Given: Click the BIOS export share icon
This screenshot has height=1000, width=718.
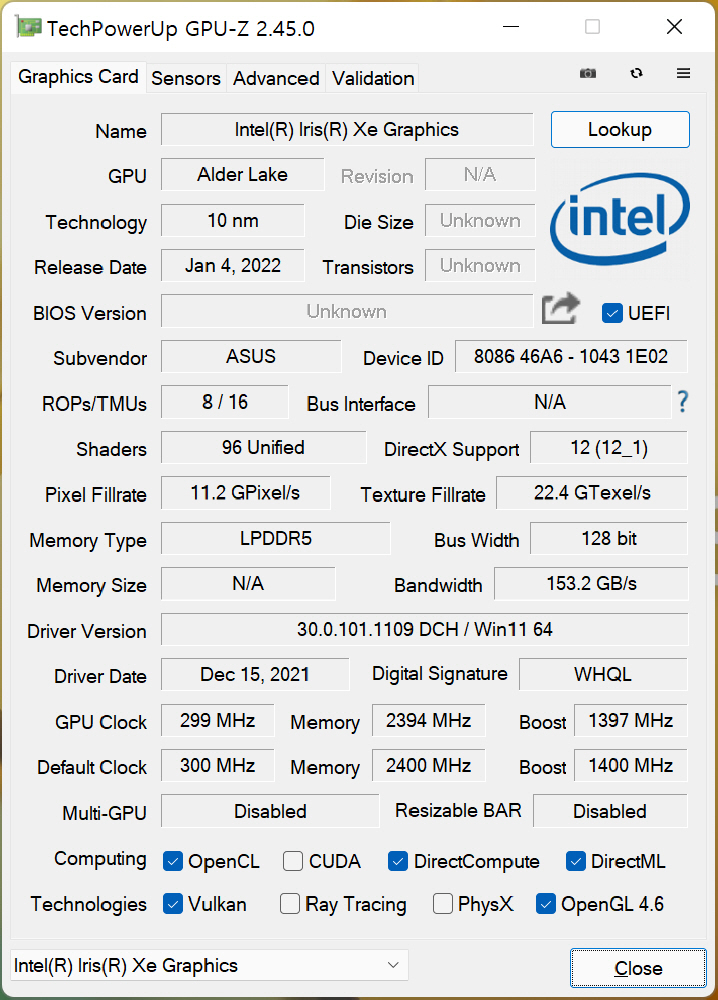Looking at the screenshot, I should pos(560,309).
